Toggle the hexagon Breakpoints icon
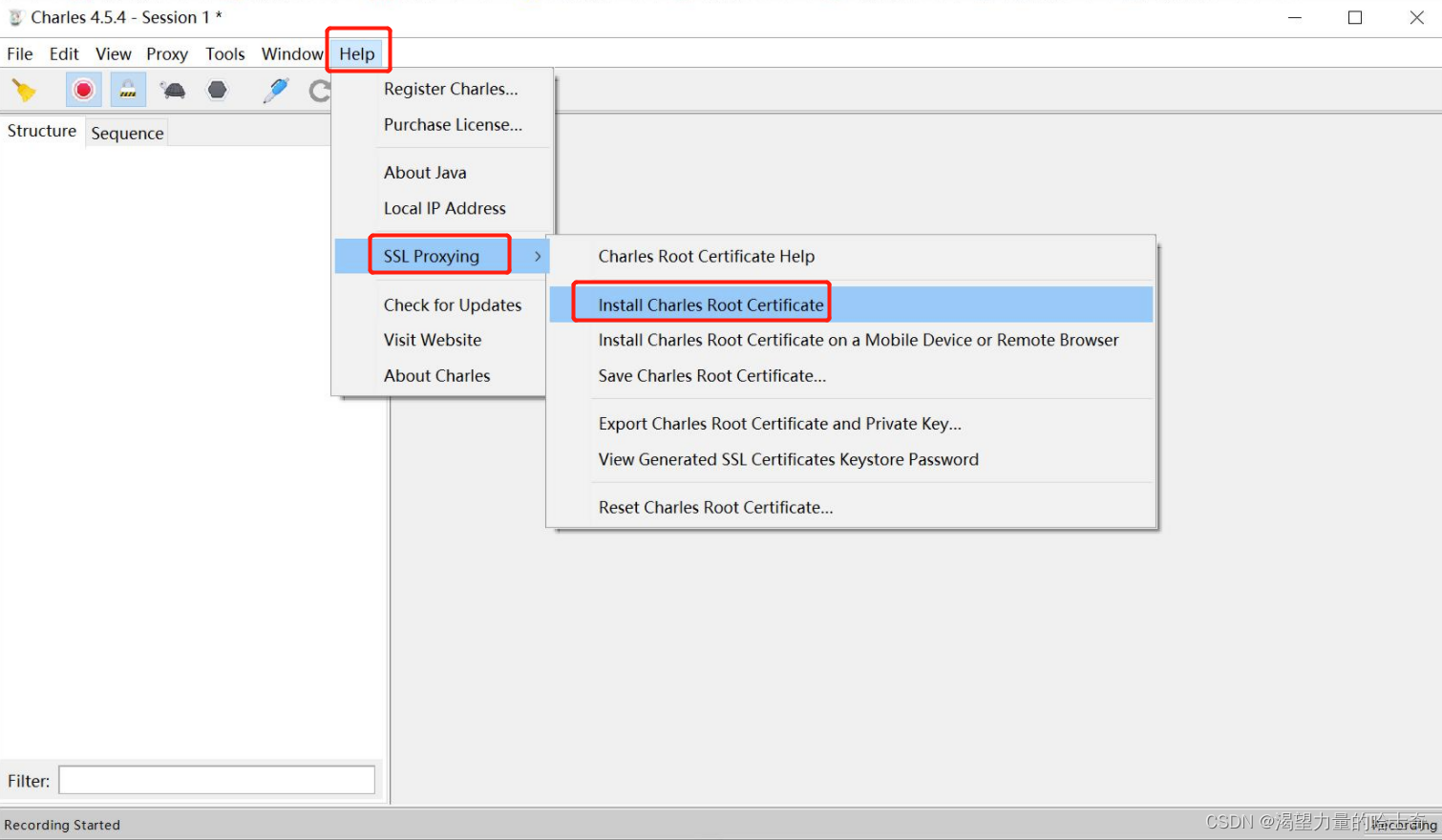This screenshot has width=1442, height=840. click(x=218, y=91)
